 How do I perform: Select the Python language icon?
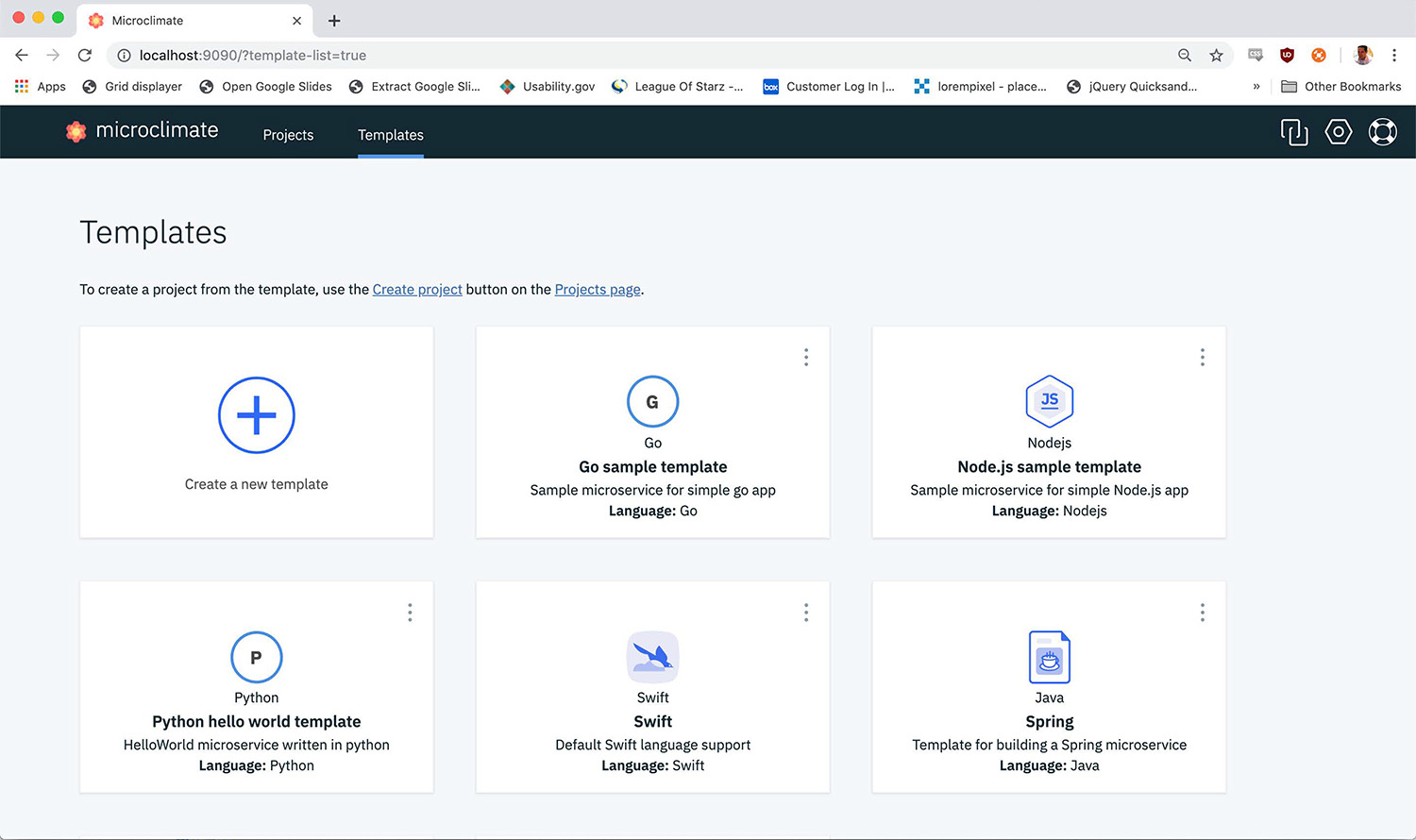pos(256,657)
